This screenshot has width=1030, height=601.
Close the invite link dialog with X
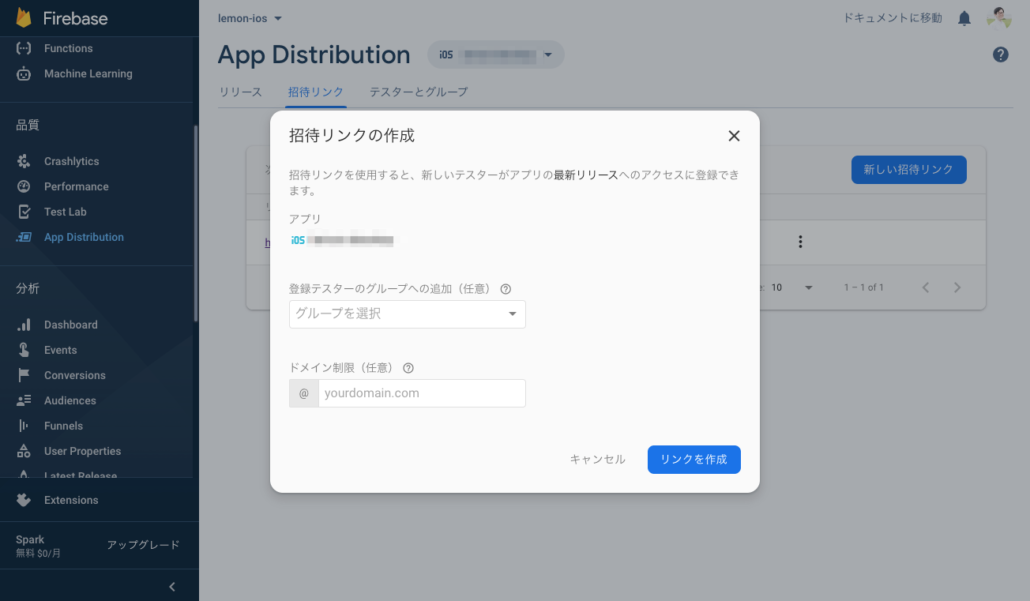(734, 136)
